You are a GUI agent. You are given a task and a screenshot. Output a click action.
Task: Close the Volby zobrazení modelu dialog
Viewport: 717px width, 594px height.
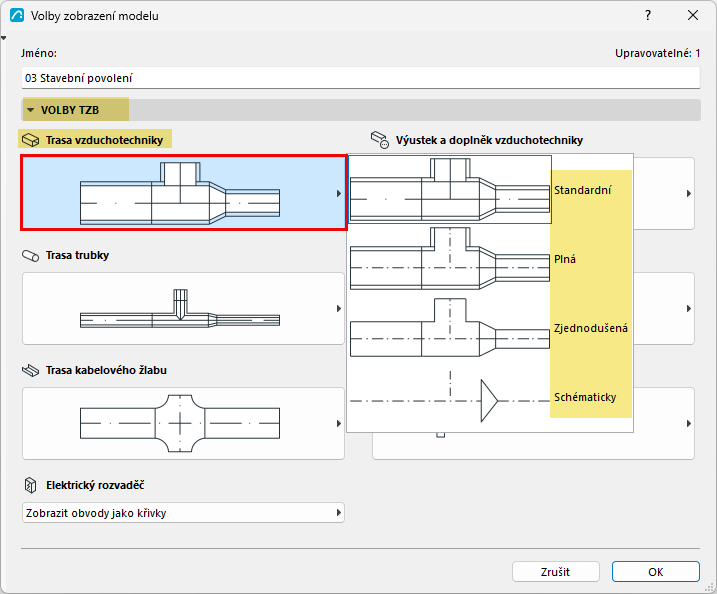pos(693,16)
